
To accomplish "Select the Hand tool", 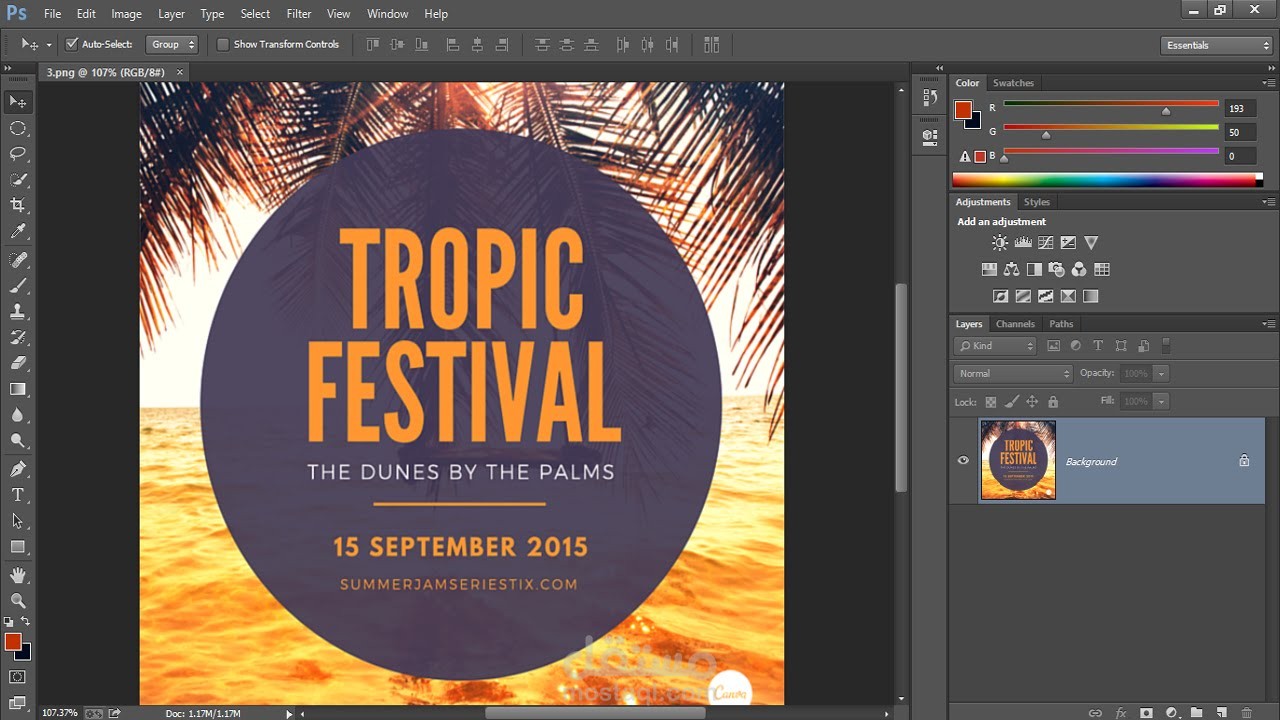I will [x=18, y=575].
